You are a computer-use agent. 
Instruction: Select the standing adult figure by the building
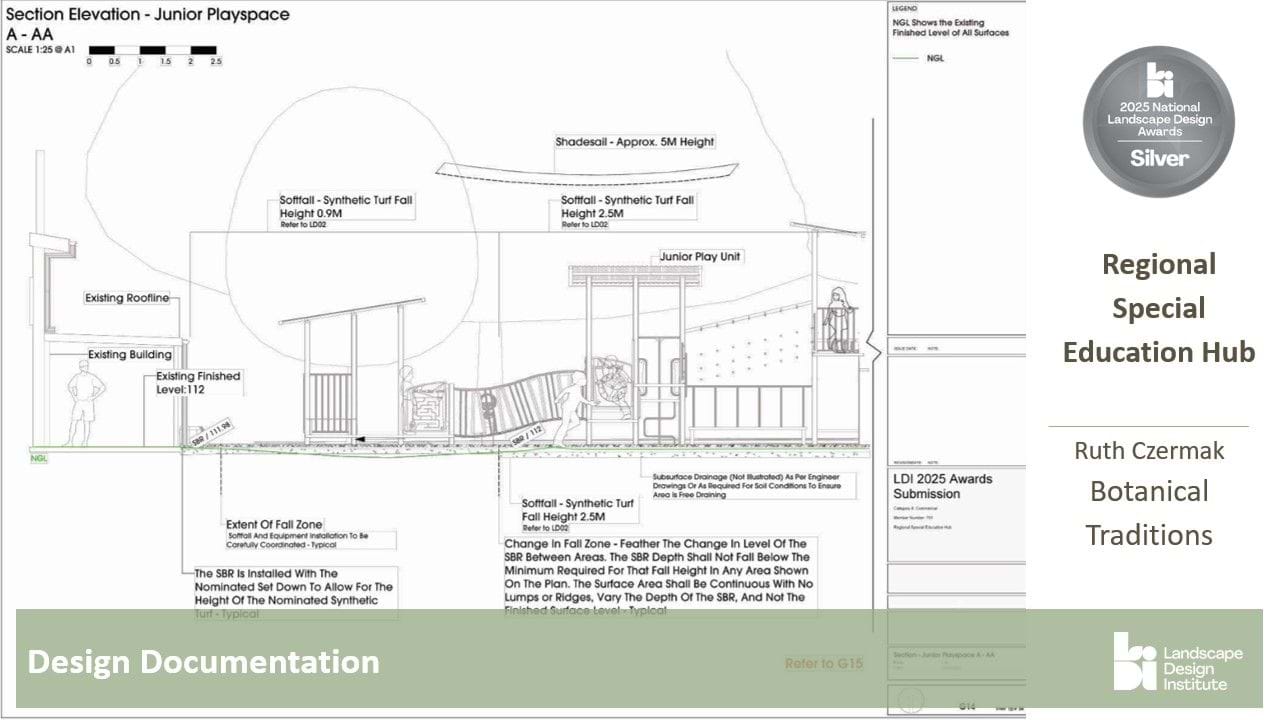[81, 402]
